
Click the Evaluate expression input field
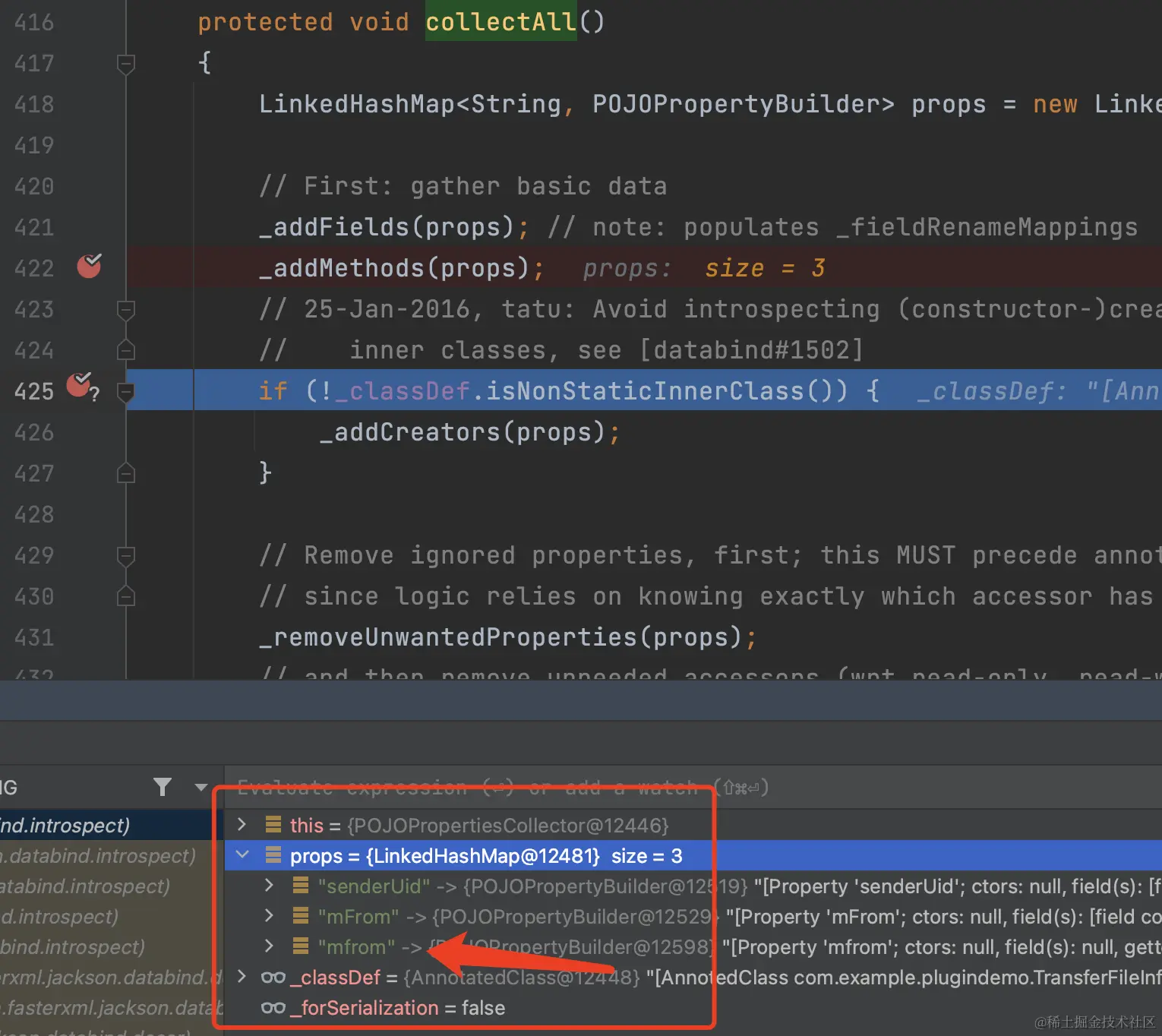[693, 788]
